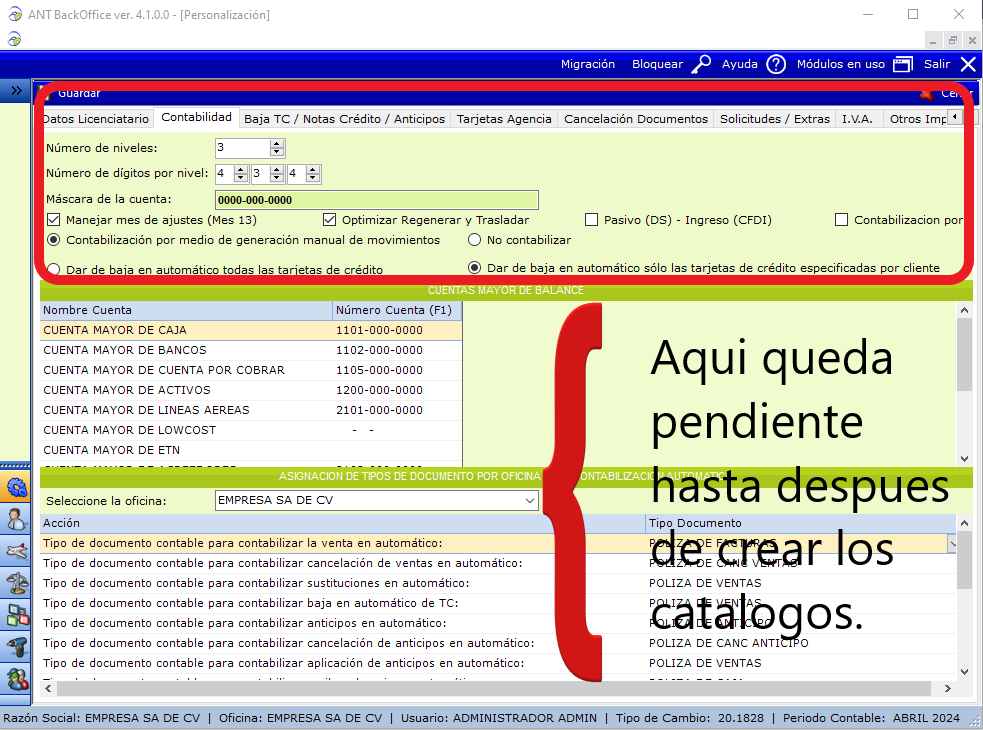The height and width of the screenshot is (730, 983).
Task: Open the Cancelación Documentos tab
Action: coord(635,119)
